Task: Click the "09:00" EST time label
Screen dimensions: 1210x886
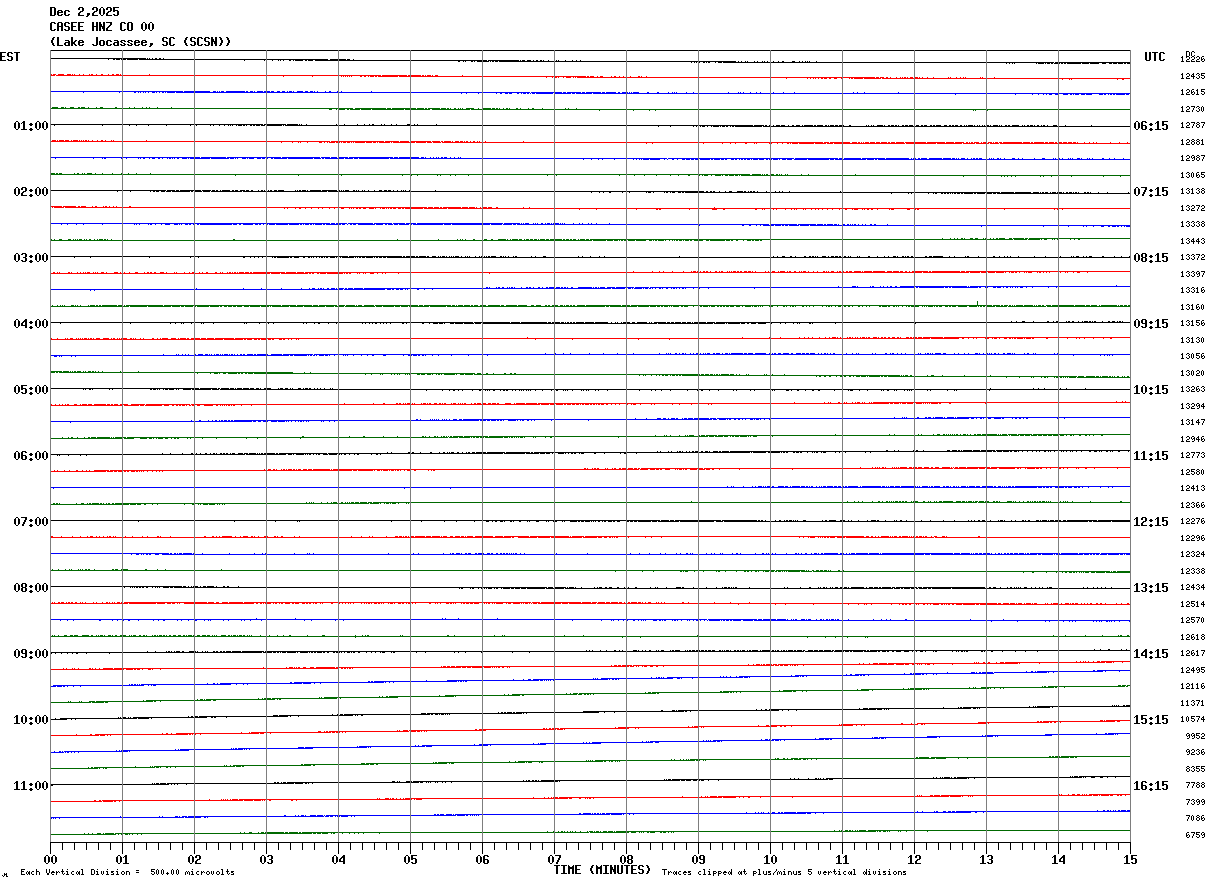Action: click(x=31, y=654)
